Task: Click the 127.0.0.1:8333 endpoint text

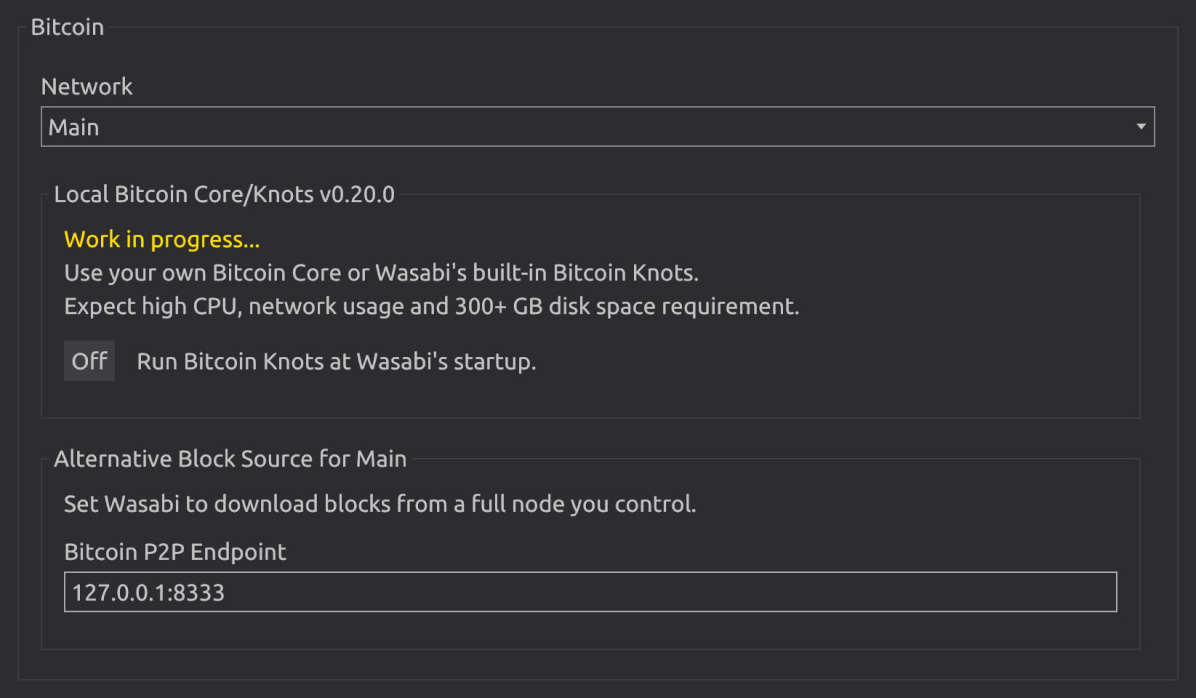Action: pyautogui.click(x=148, y=592)
